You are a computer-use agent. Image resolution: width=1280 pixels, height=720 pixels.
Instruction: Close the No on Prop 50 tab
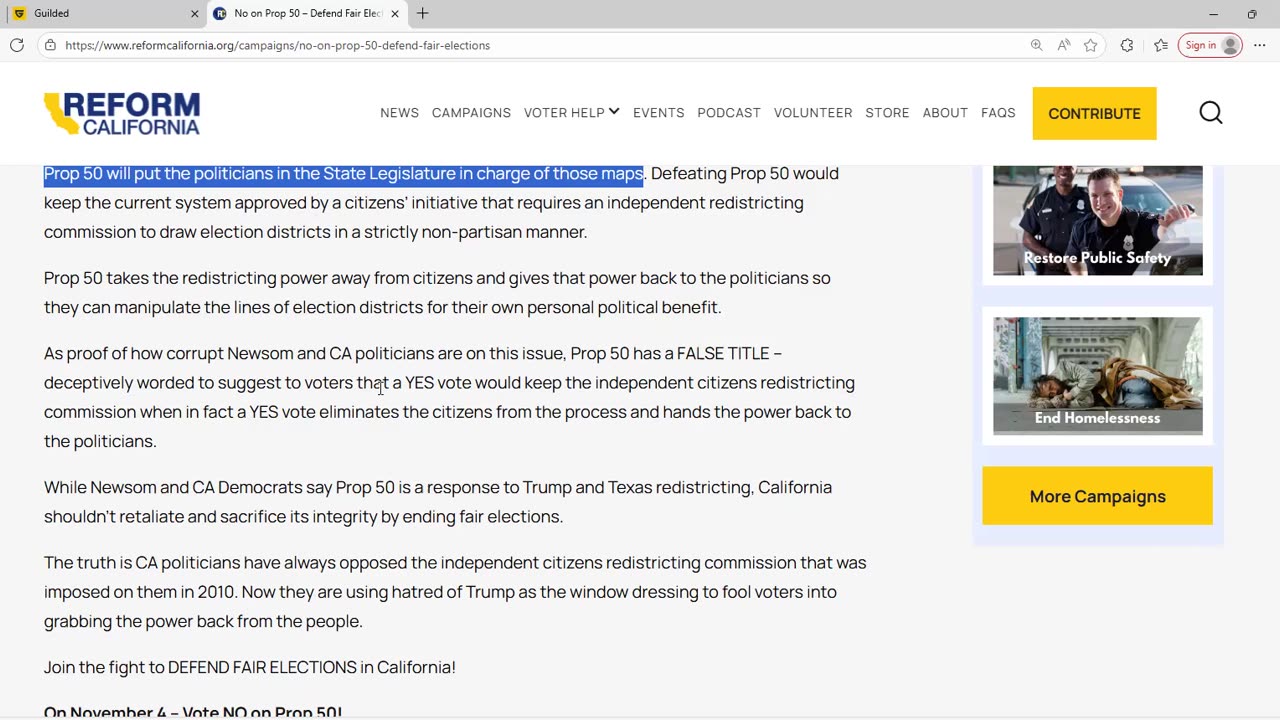point(395,13)
